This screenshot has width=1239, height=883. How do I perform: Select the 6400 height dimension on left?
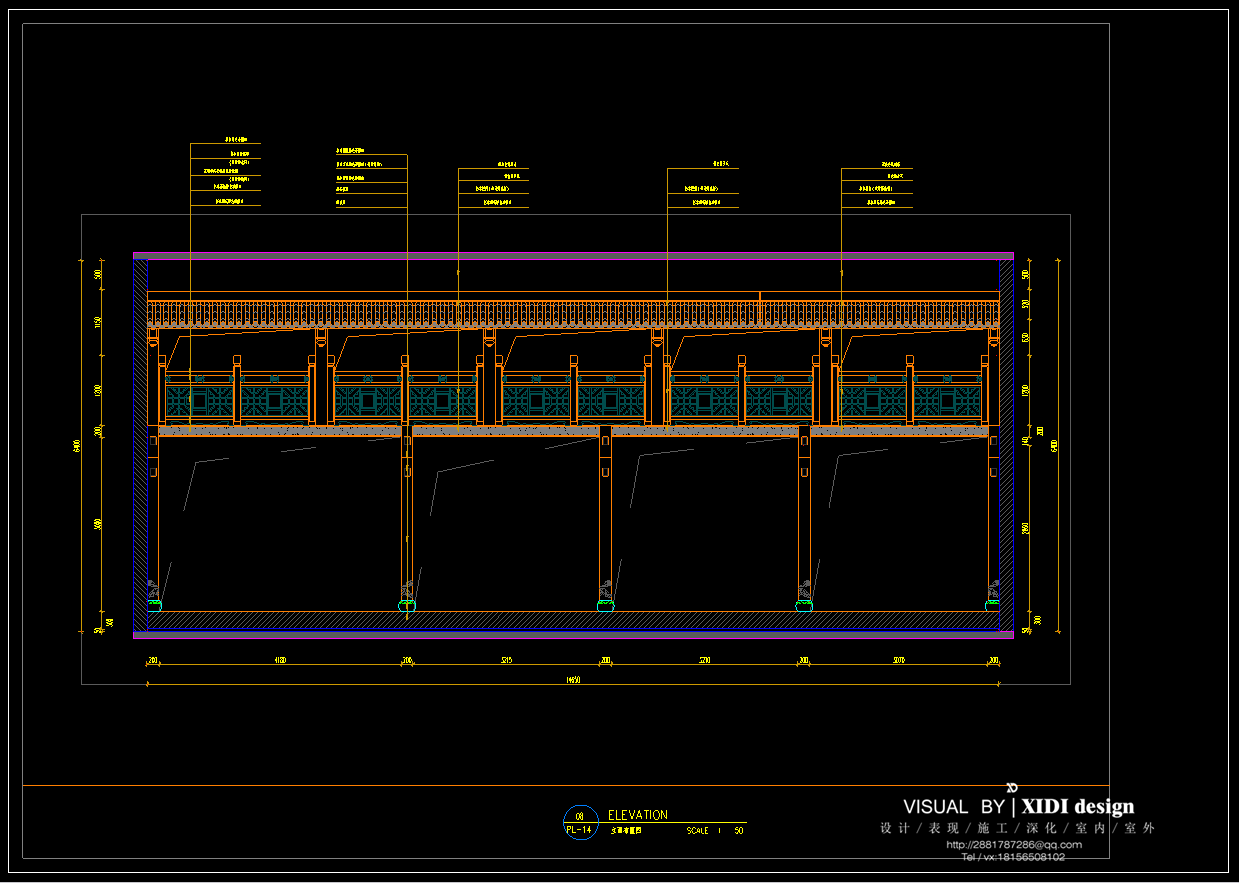(78, 445)
